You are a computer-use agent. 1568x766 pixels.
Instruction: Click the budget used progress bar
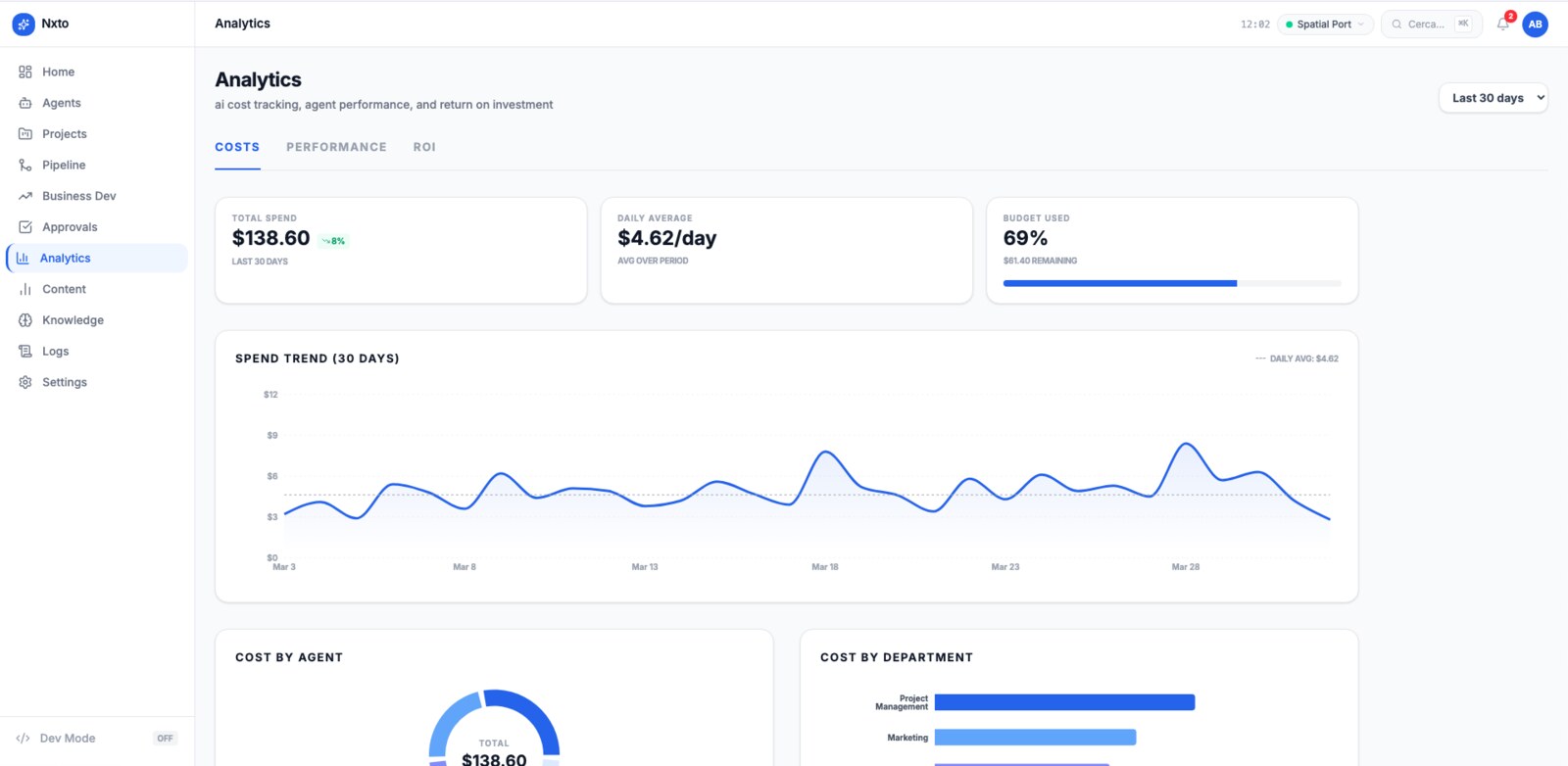1172,283
